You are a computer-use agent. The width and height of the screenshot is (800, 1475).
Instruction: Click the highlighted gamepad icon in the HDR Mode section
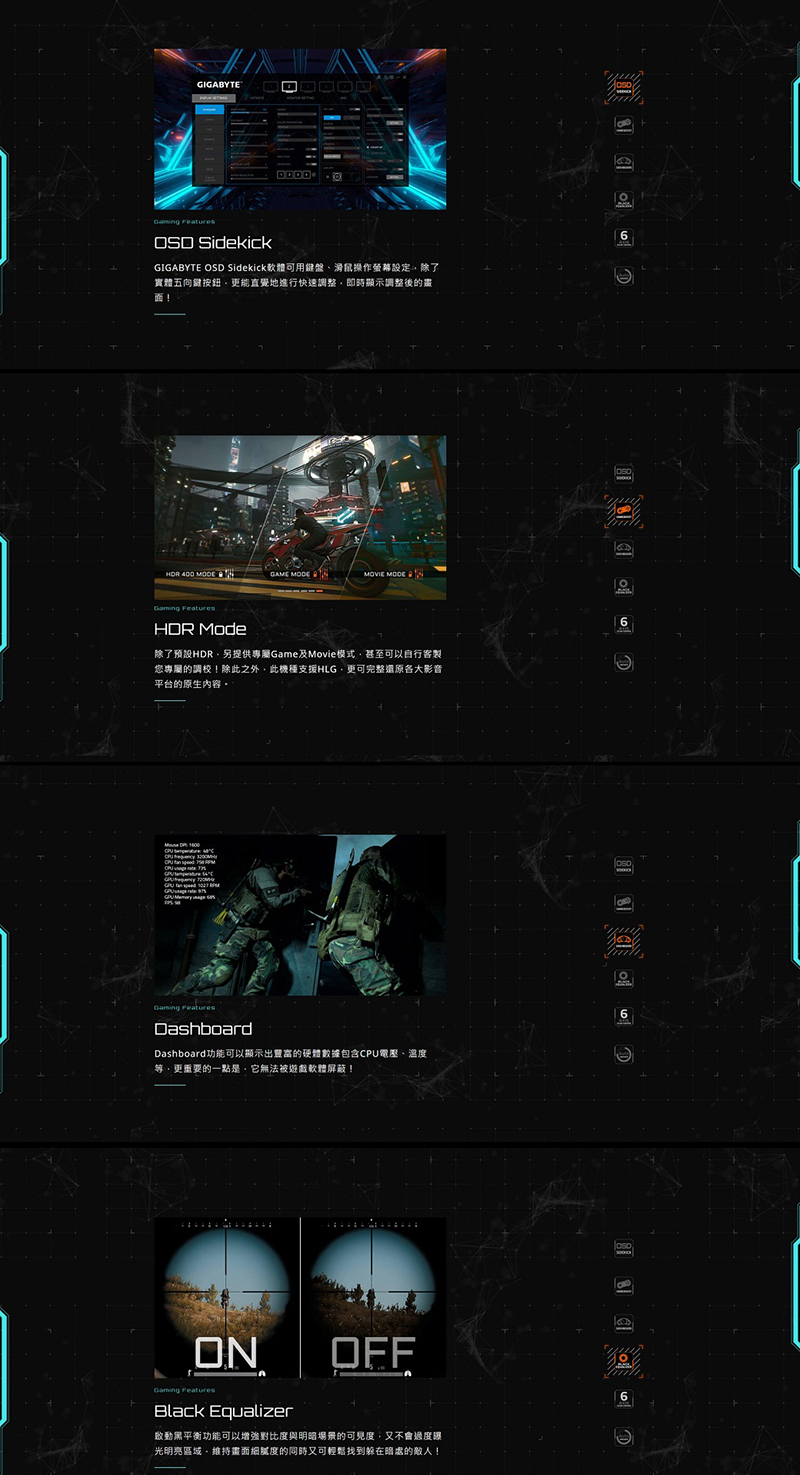(624, 511)
